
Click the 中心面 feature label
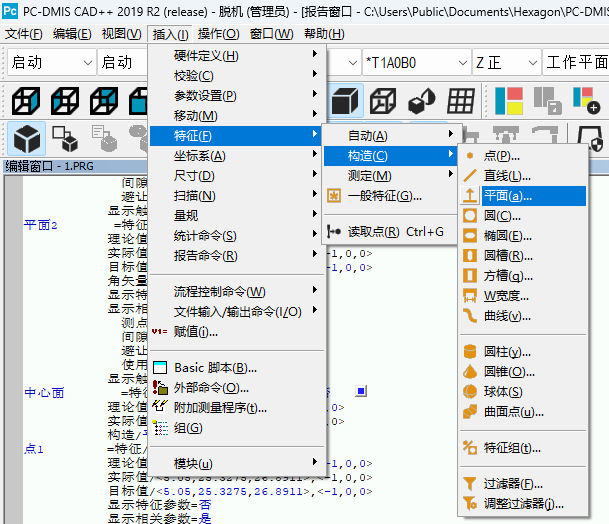click(x=44, y=393)
